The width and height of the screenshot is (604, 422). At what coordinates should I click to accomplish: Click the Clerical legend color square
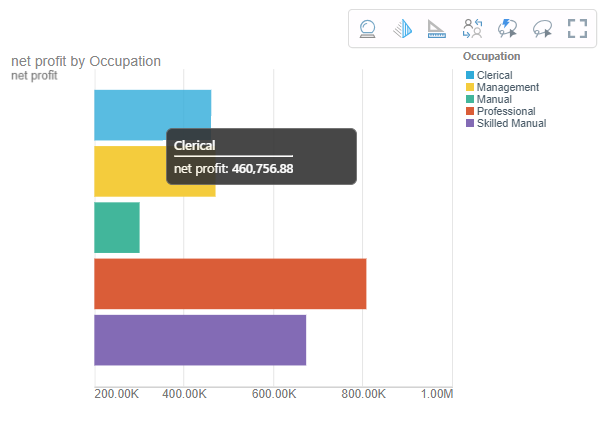pyautogui.click(x=470, y=76)
